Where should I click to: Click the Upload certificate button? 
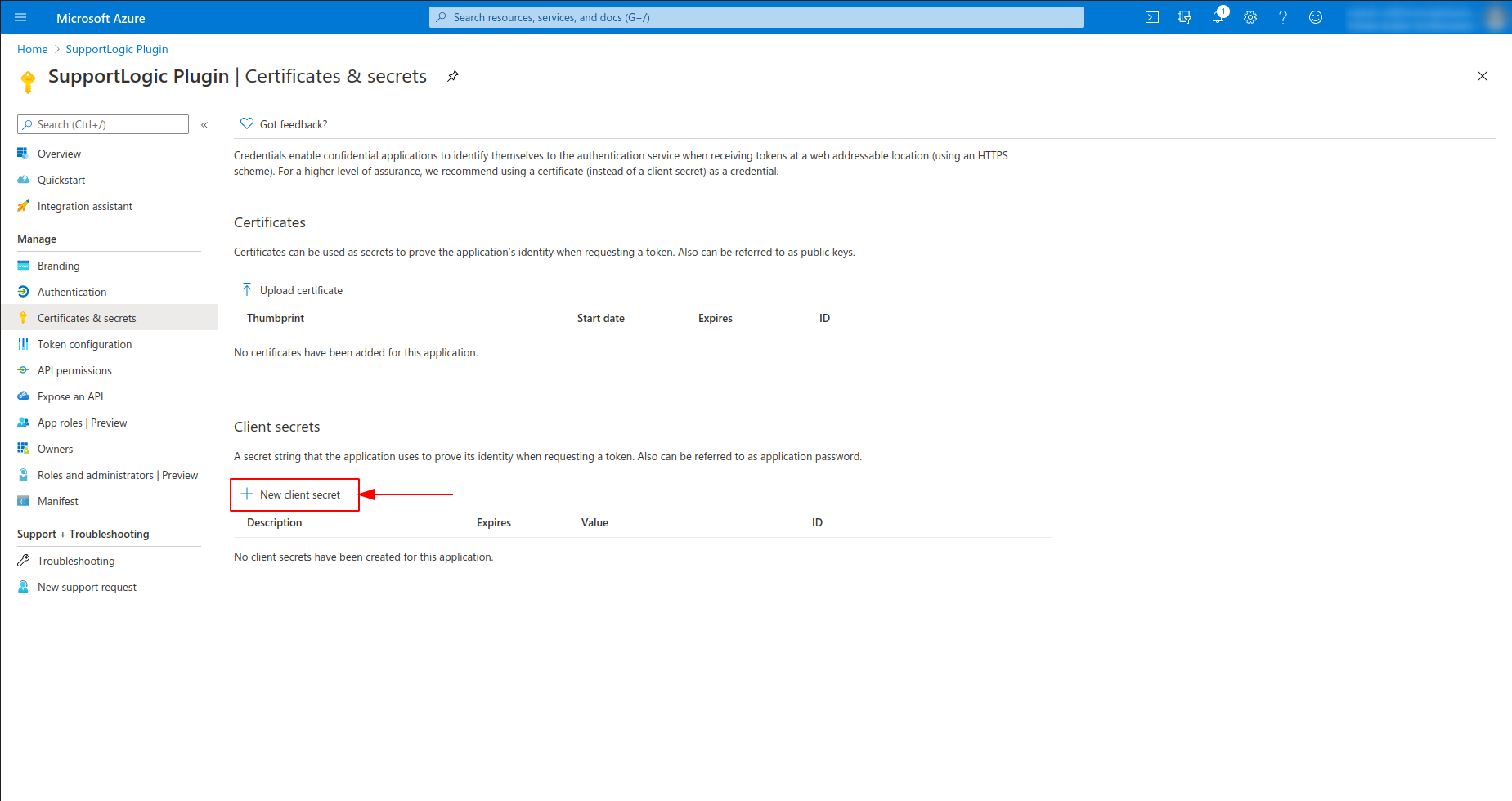tap(292, 290)
